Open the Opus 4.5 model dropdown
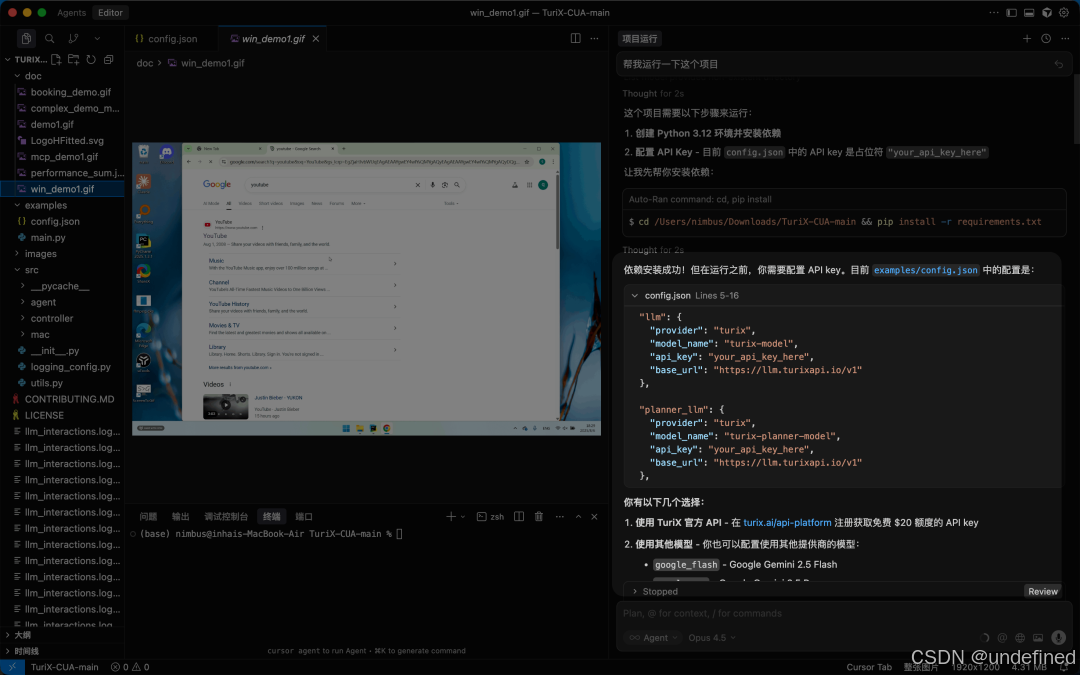Viewport: 1080px width, 675px height. coord(712,637)
